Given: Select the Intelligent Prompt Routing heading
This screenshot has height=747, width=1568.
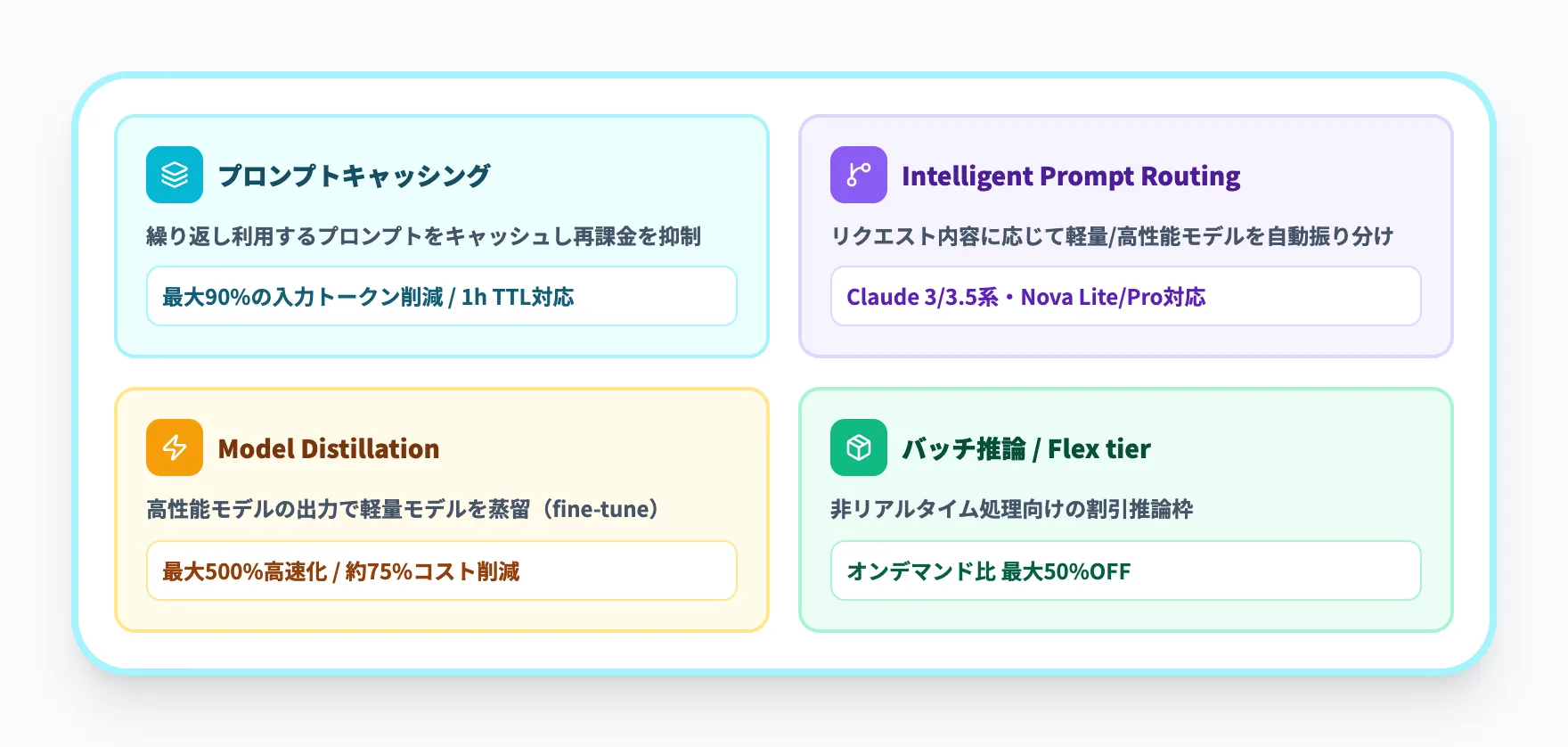Looking at the screenshot, I should pos(1071,176).
